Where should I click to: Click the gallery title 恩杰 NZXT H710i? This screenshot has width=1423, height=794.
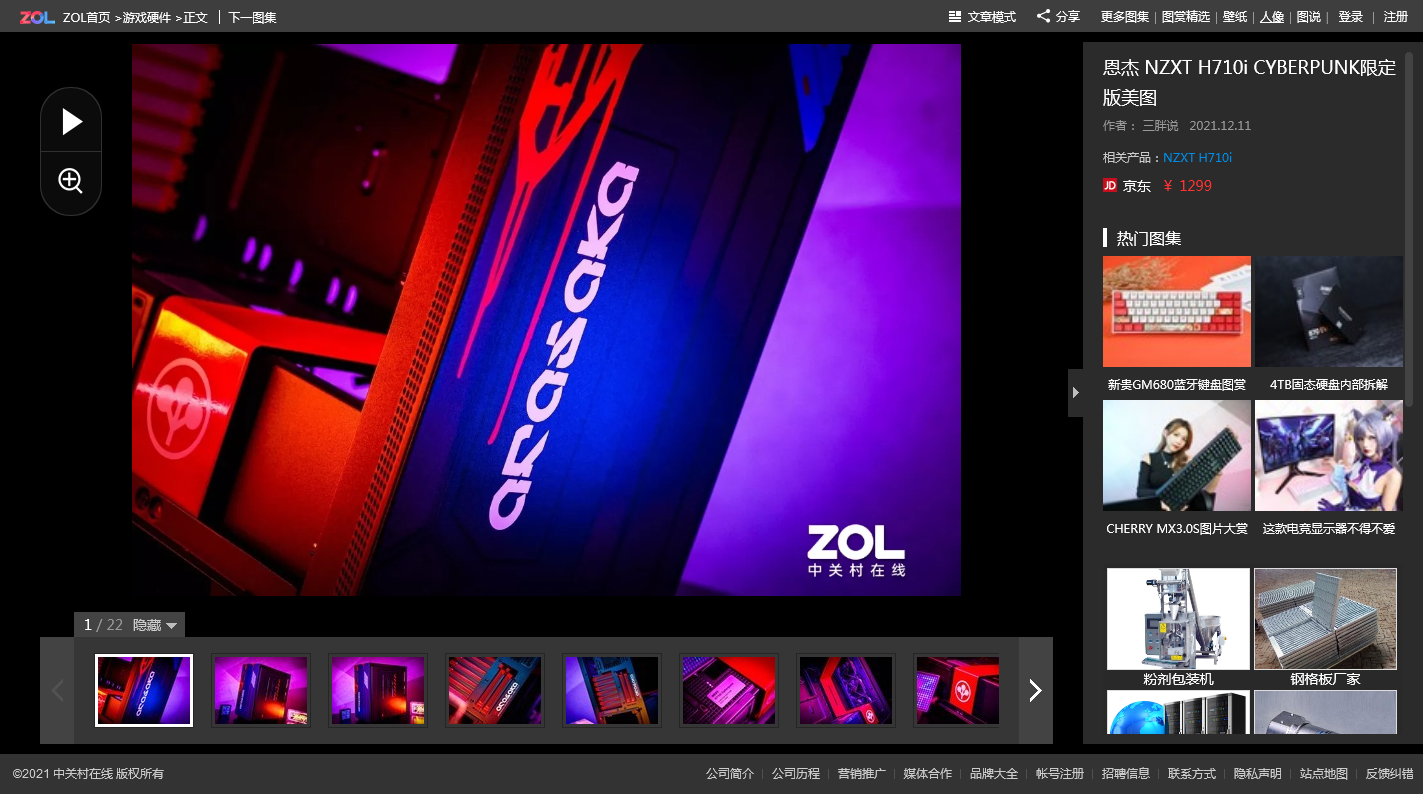tap(1249, 82)
